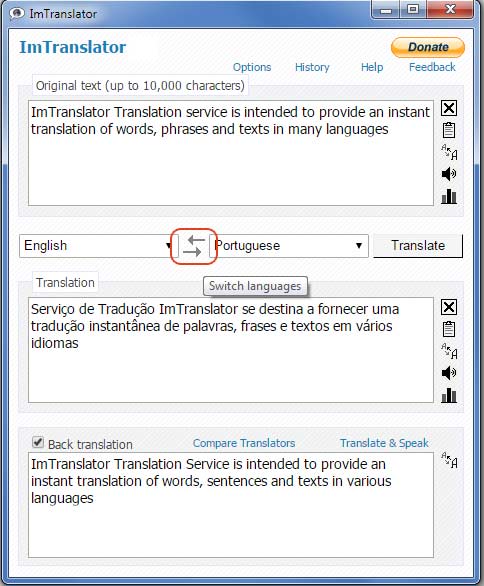Uncheck the Back translation checkbox
The image size is (484, 586).
point(38,442)
